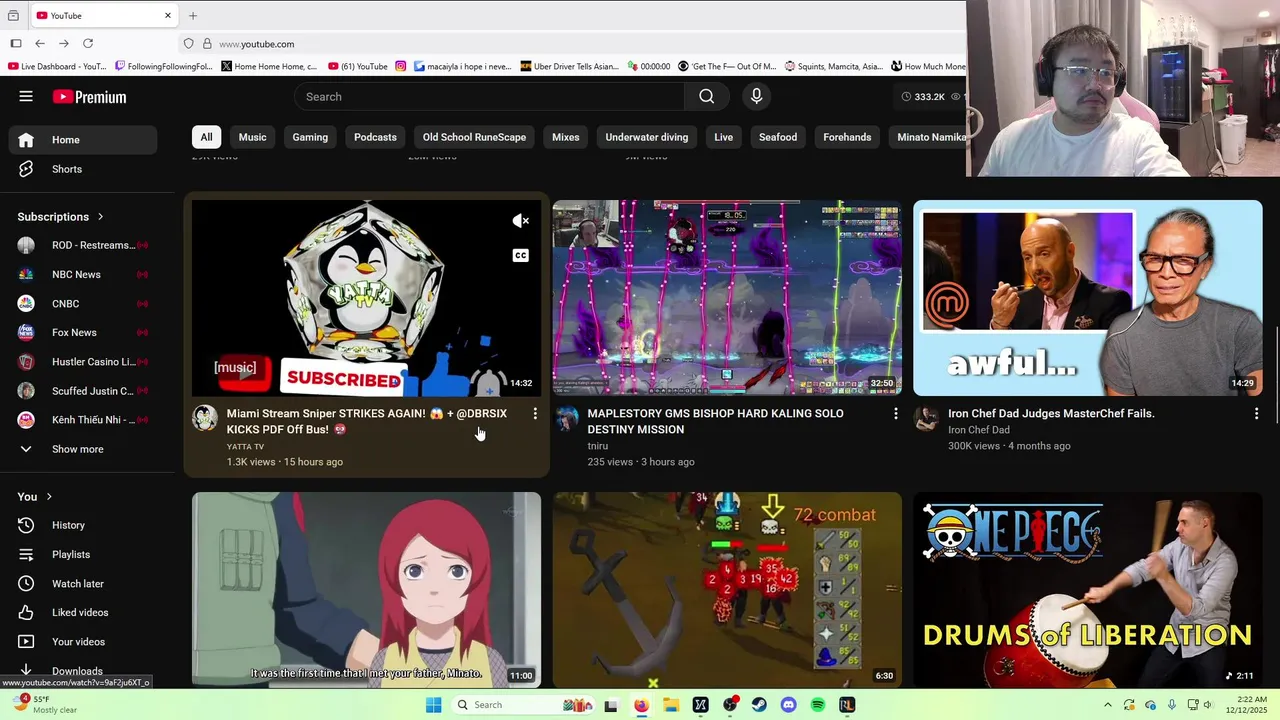The height and width of the screenshot is (720, 1280).
Task: Go to YouTube Premium home logo
Action: click(x=90, y=97)
